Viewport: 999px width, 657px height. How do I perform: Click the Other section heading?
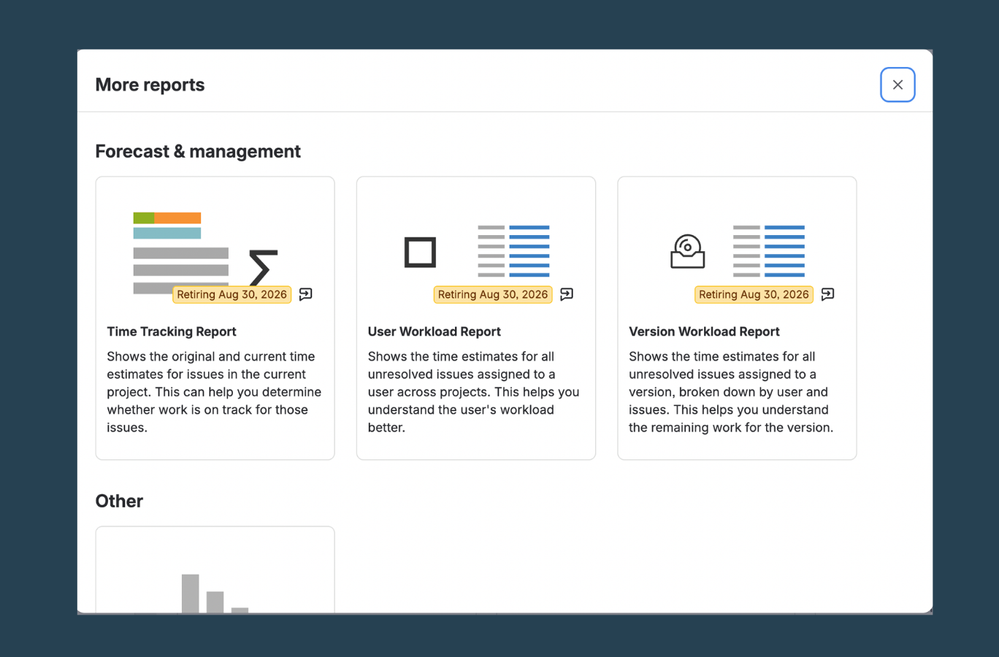pyautogui.click(x=119, y=501)
